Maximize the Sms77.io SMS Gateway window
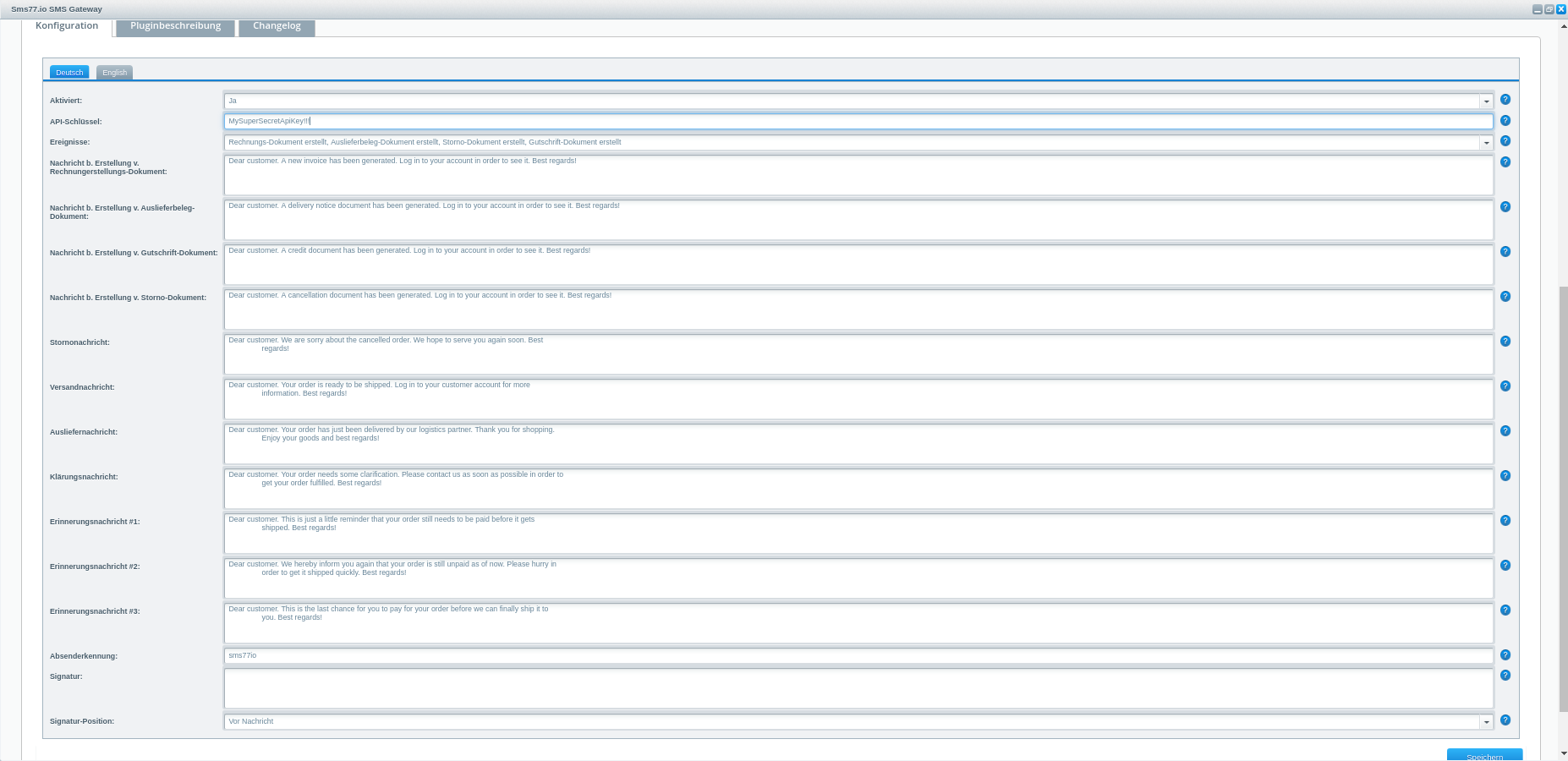The width and height of the screenshot is (1568, 761). coord(1549,9)
